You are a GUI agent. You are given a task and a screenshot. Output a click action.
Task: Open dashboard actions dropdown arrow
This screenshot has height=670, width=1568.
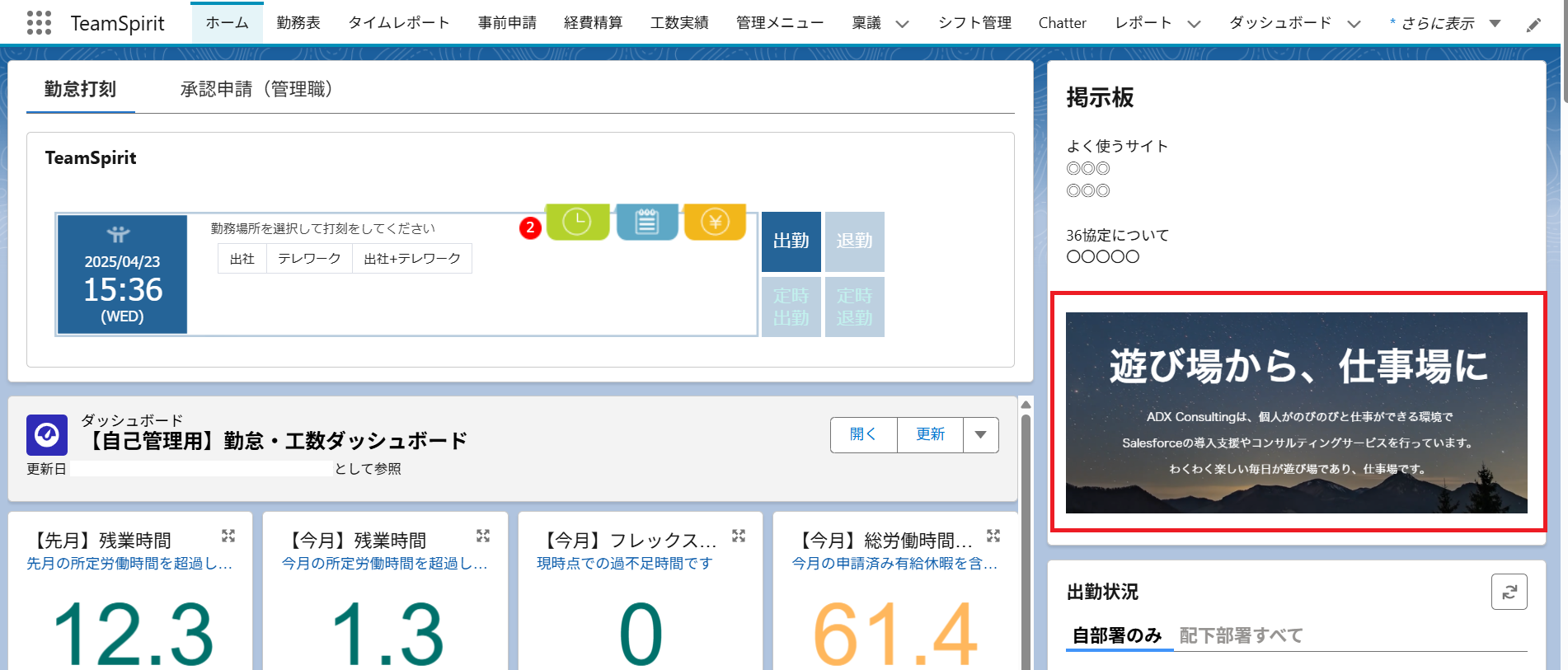(981, 434)
